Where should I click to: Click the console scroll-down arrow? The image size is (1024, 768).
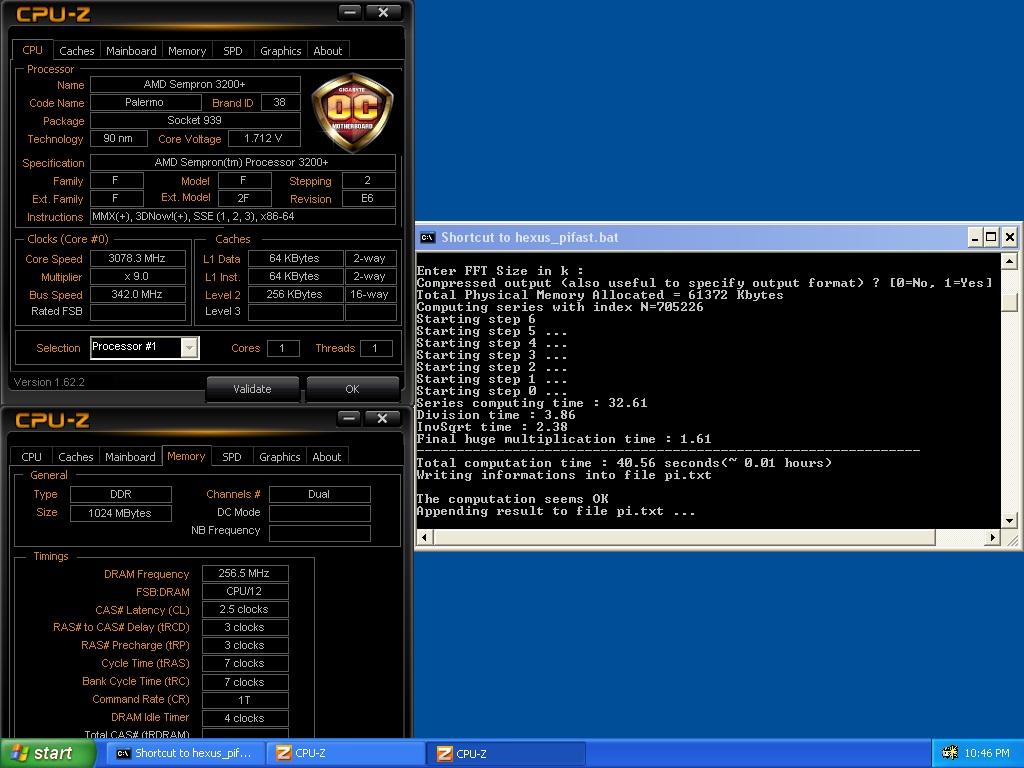point(1009,520)
